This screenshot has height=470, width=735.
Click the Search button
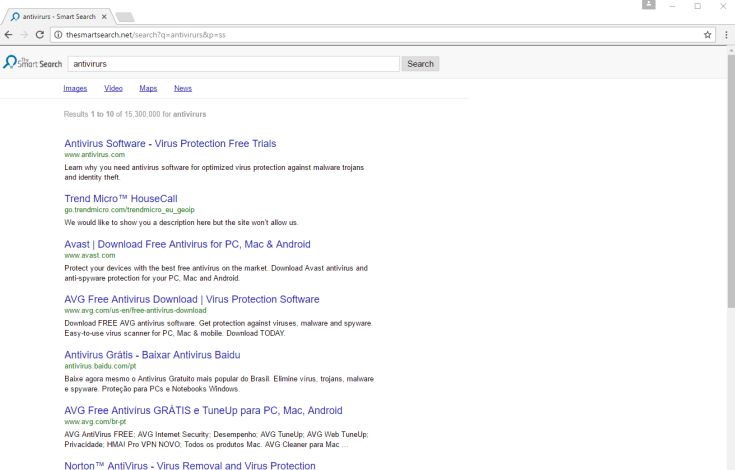tap(420, 64)
